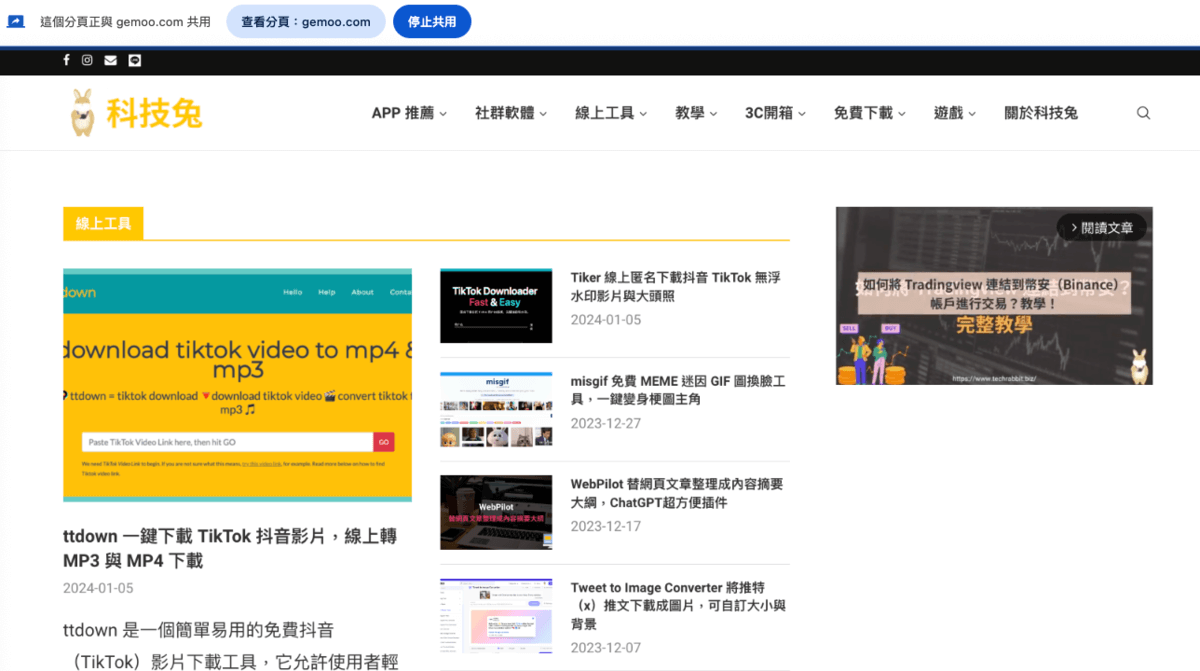Click the 停止共用 button
The image size is (1200, 671).
432,21
